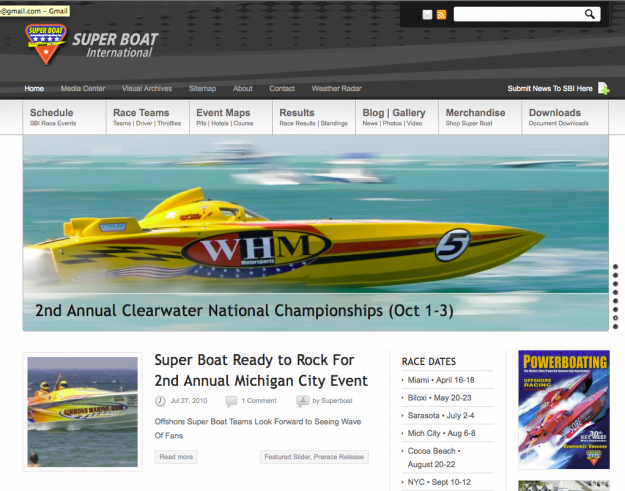Open the Simmons Marine boat article thumbnail
Screen dimensions: 625x491
(83, 412)
